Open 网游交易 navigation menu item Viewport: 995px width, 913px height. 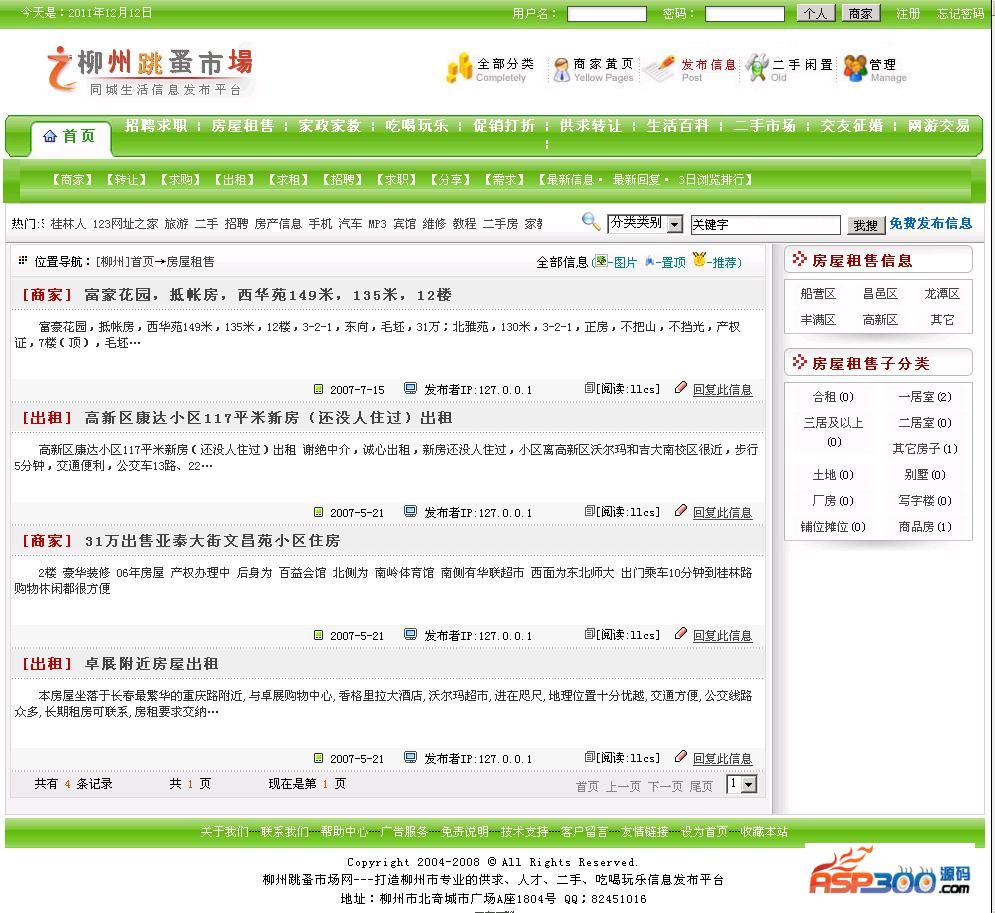(939, 126)
